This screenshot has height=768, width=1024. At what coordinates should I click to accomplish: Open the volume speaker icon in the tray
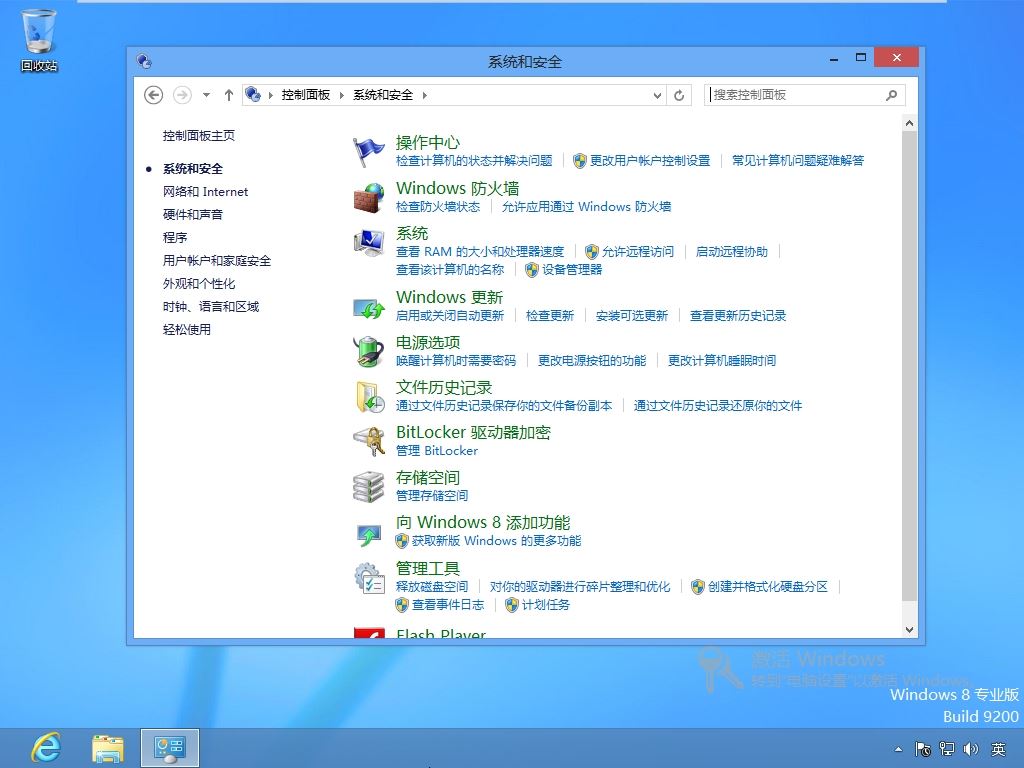970,749
